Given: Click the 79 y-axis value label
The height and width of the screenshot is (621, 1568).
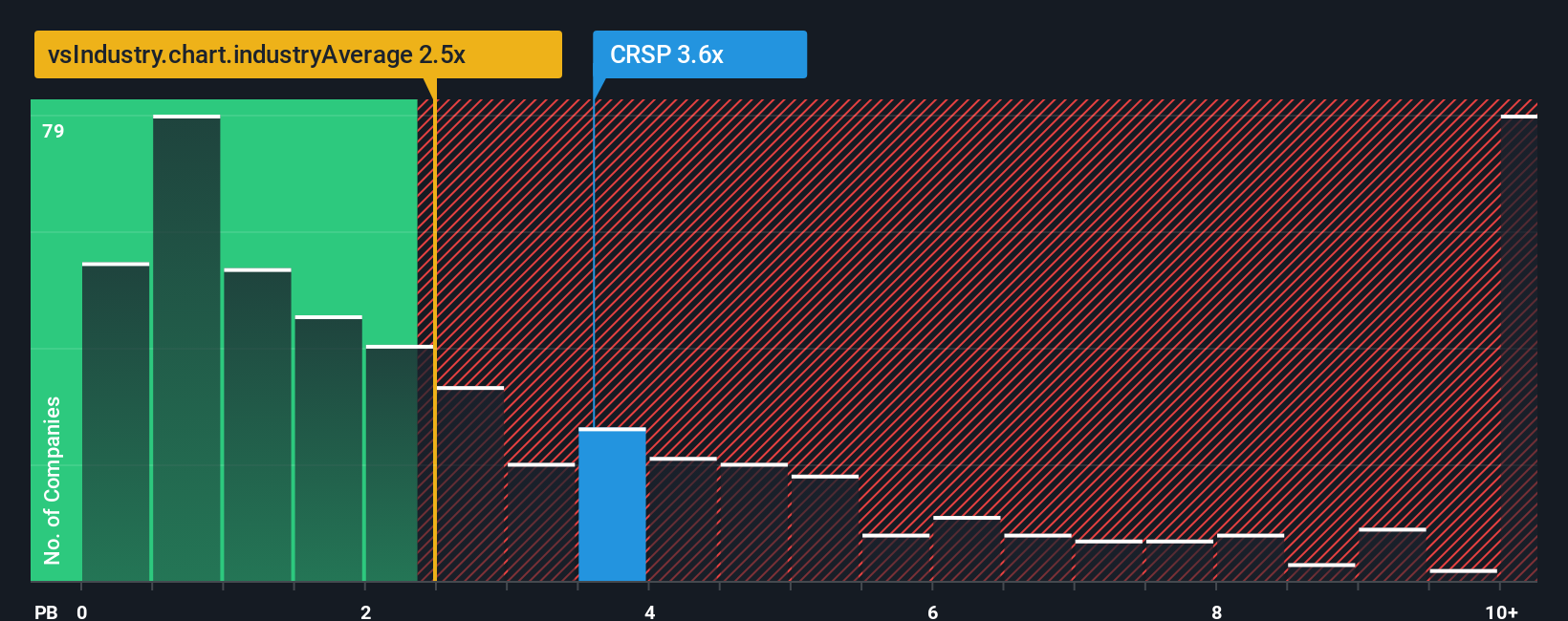Looking at the screenshot, I should [x=54, y=131].
